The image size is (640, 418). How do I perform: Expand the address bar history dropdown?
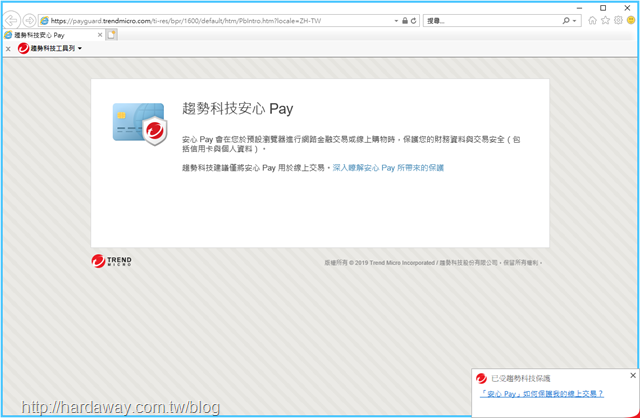pyautogui.click(x=396, y=21)
